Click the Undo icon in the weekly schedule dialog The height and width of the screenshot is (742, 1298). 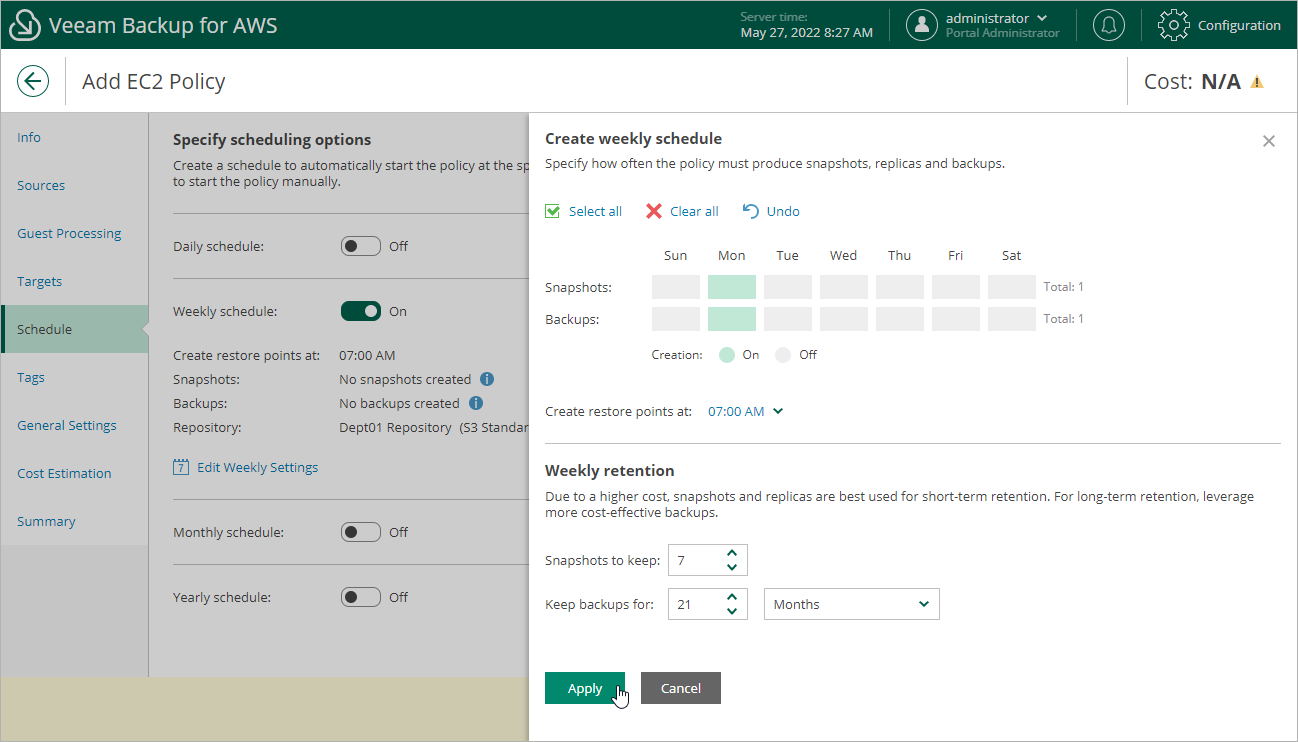[x=750, y=211]
